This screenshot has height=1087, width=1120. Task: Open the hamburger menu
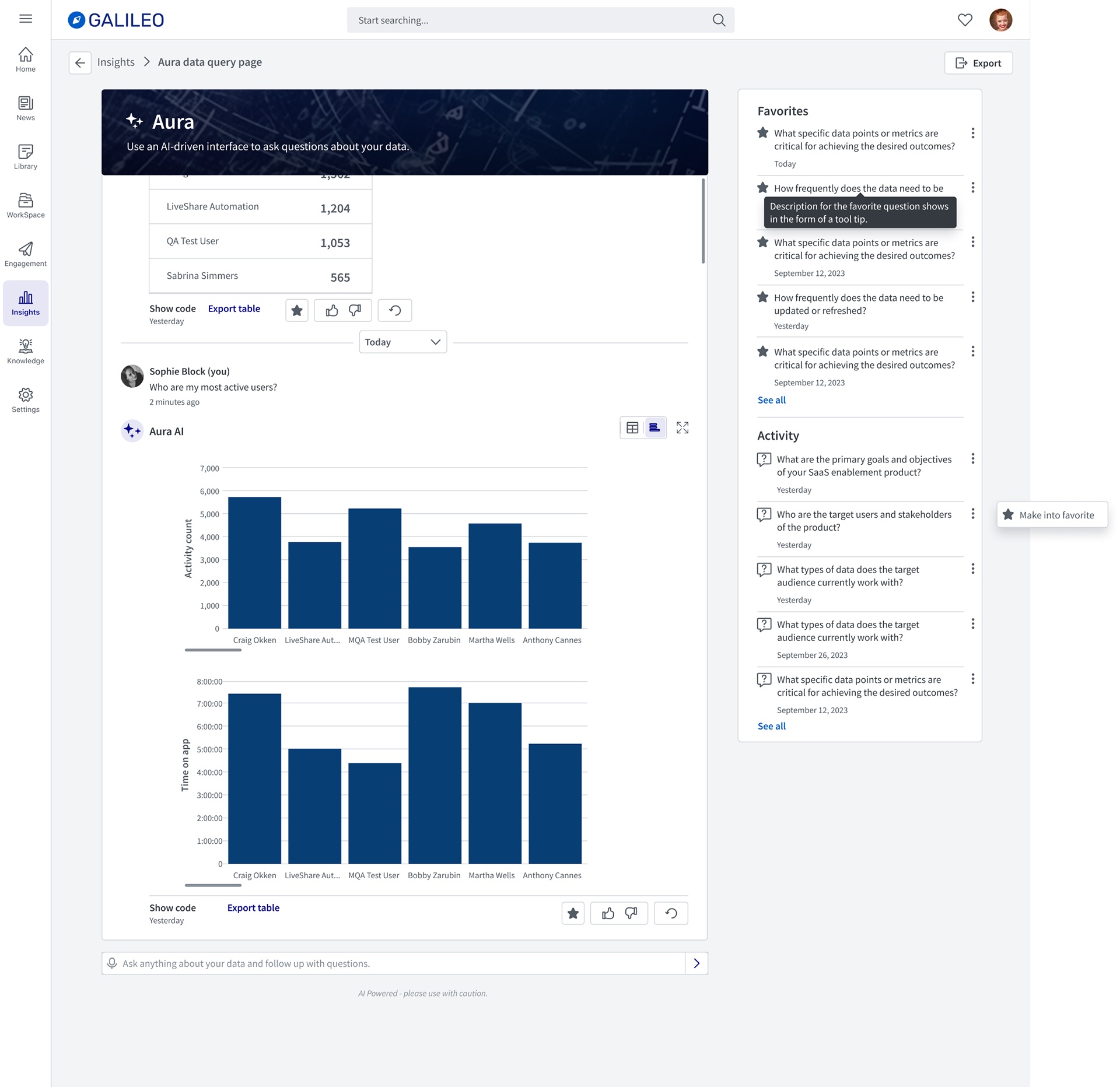[x=26, y=19]
